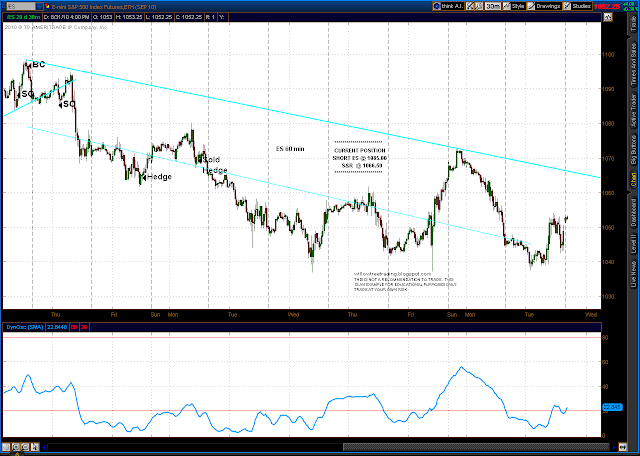Open the 30m timeframe dropdown
Image resolution: width=640 pixels, height=456 pixels.
493,6
